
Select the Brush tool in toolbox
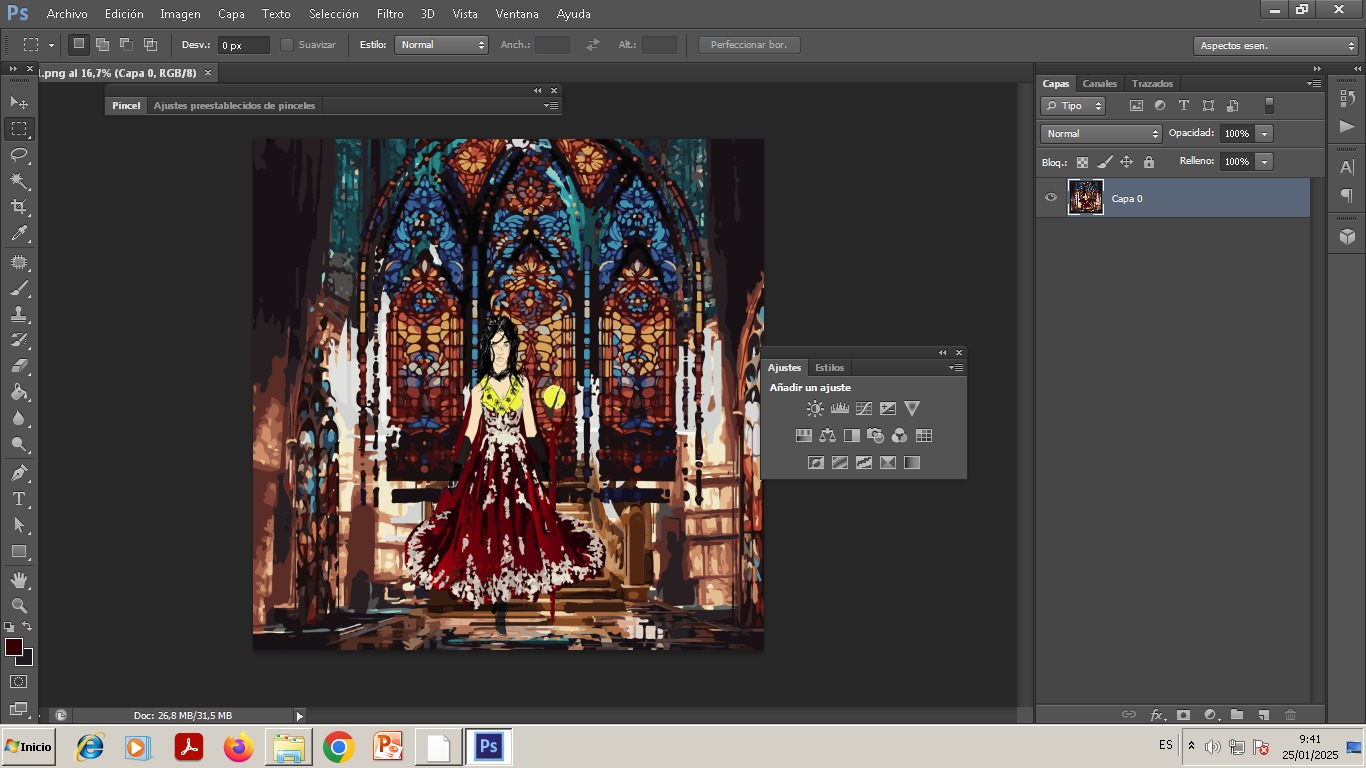[19, 288]
